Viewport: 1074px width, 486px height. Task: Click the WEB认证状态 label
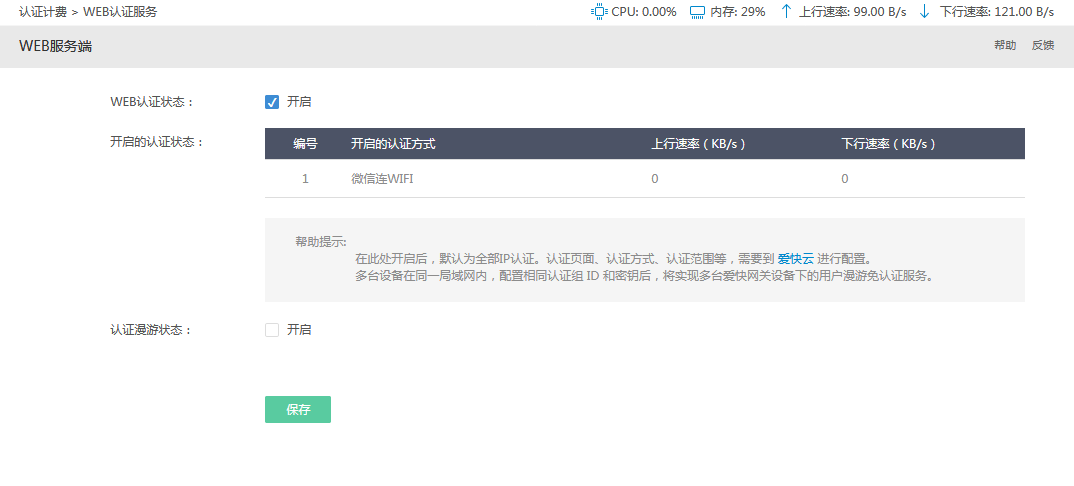pos(151,102)
